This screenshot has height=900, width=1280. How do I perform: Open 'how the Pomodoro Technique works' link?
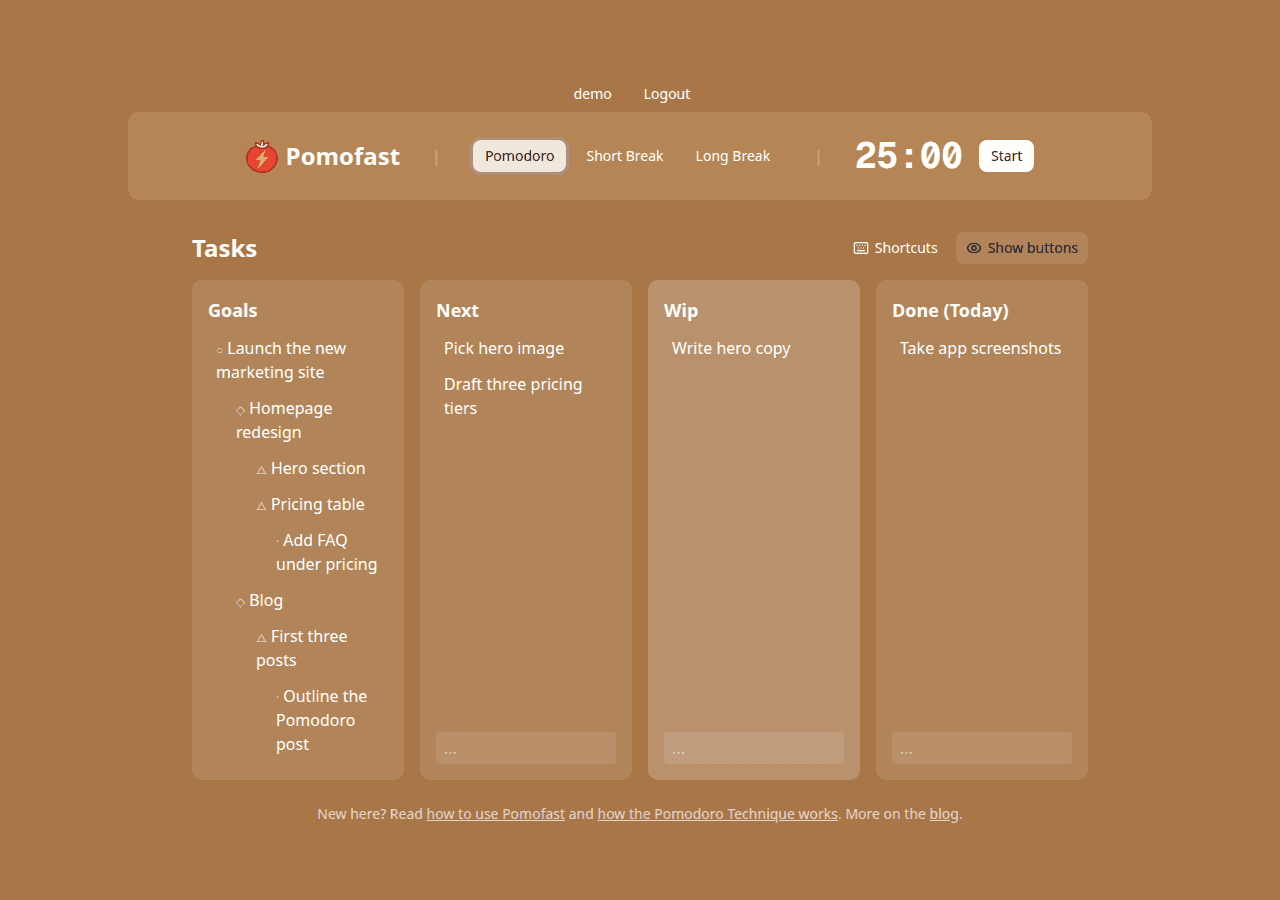(718, 814)
